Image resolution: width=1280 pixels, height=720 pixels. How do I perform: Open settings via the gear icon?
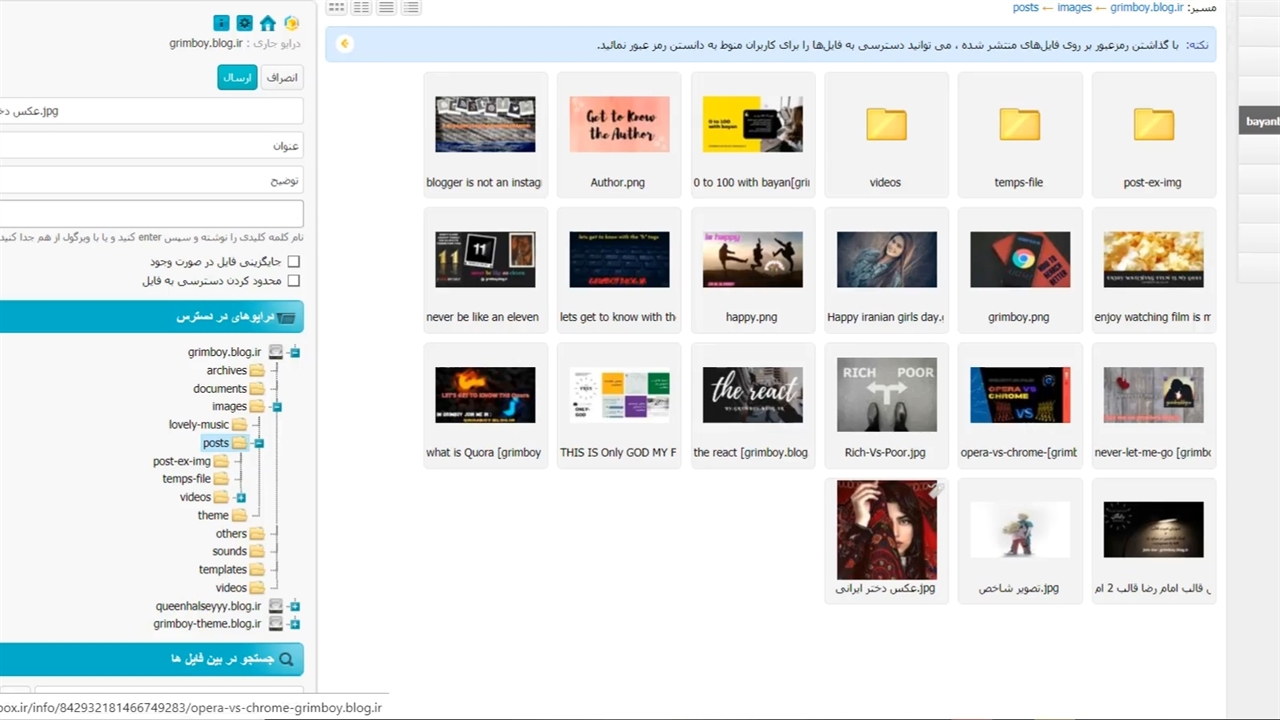tap(244, 23)
